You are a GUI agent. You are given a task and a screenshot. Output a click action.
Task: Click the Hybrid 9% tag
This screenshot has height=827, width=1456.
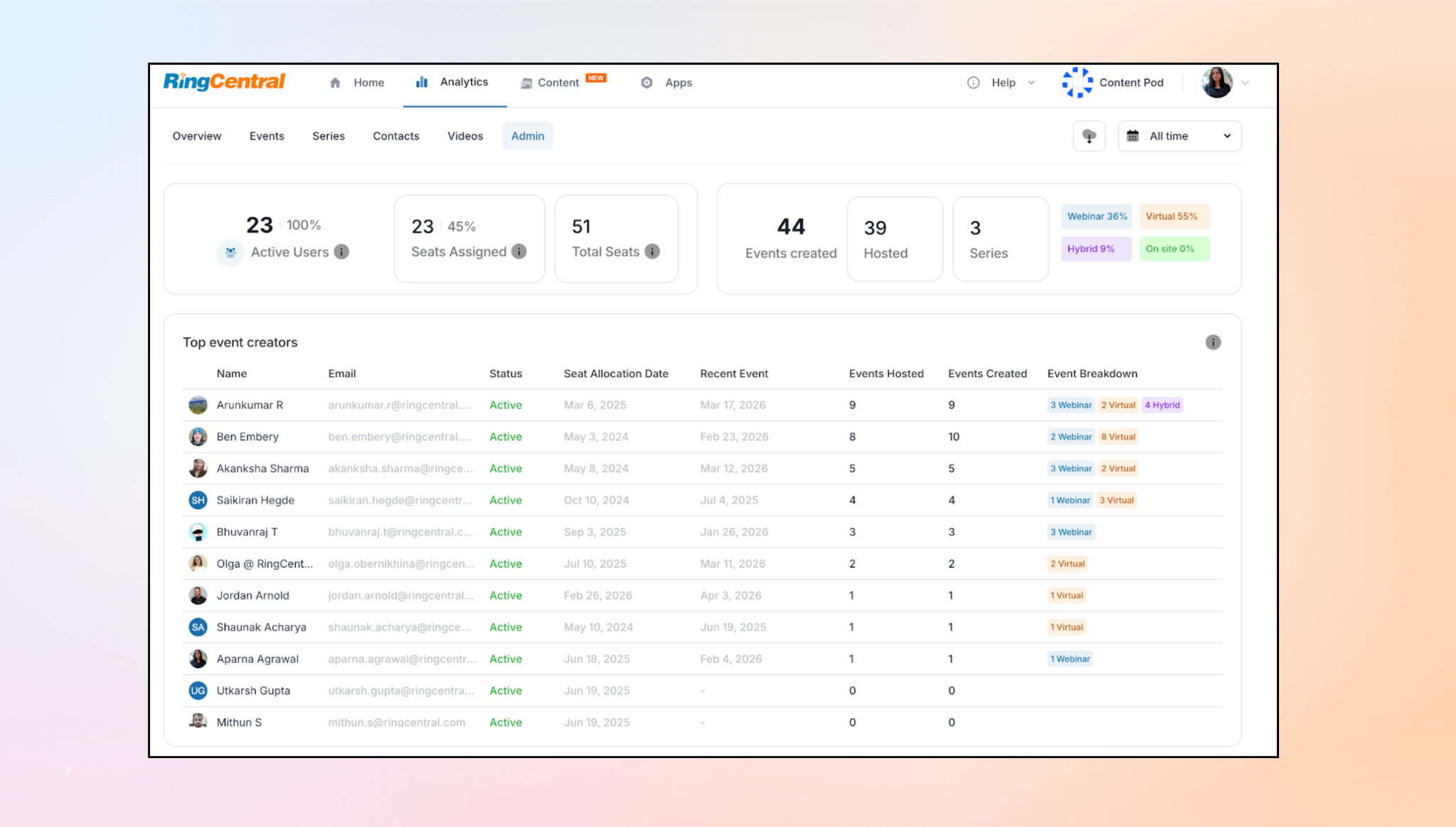coord(1096,249)
